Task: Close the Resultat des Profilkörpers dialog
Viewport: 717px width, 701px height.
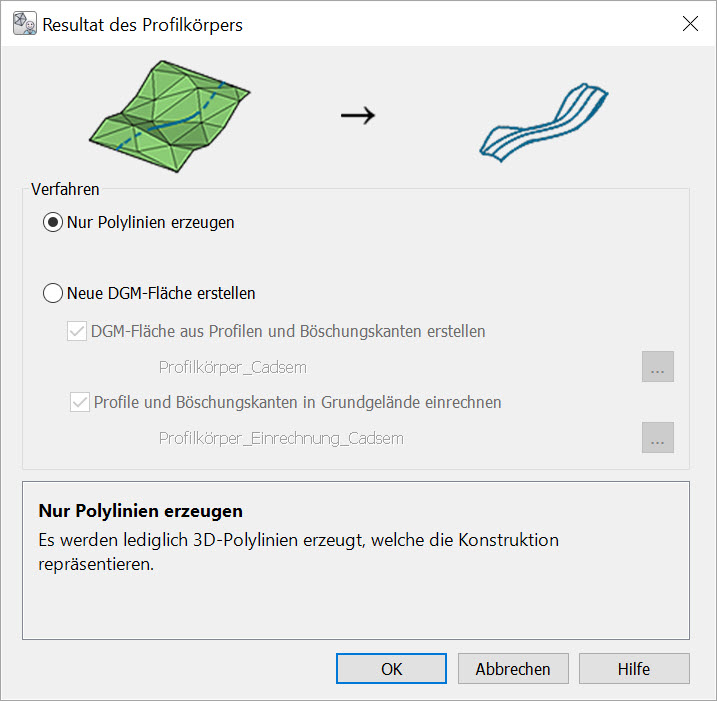Action: pos(689,24)
